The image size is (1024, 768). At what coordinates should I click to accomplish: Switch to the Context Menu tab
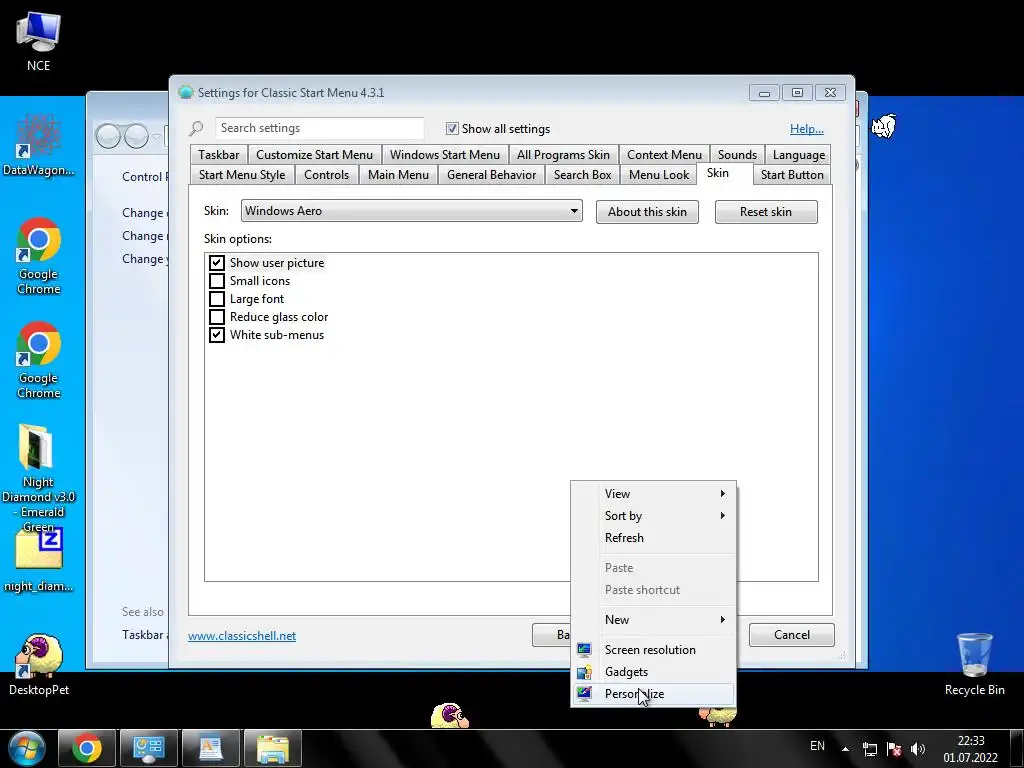[664, 155]
